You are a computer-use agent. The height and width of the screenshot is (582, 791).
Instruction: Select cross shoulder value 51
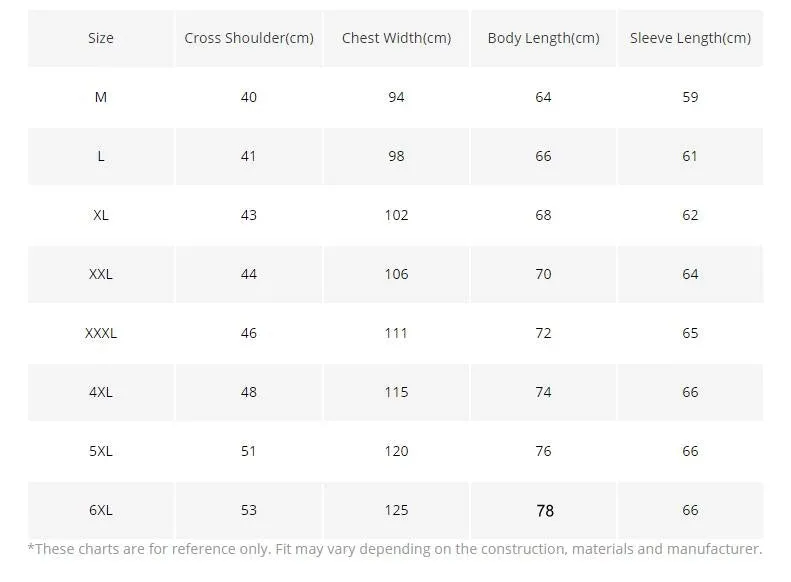coord(249,451)
